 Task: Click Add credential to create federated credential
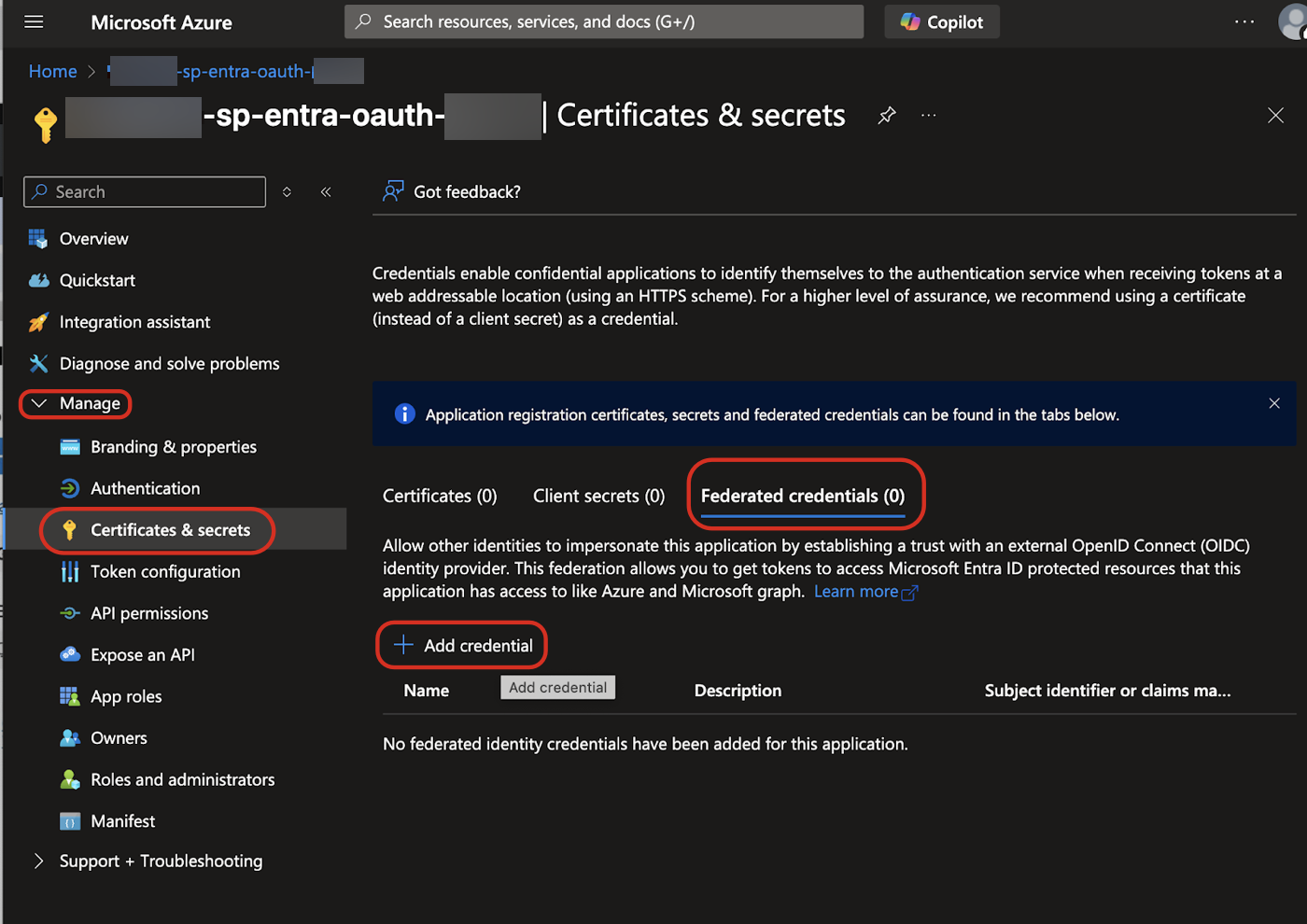(461, 644)
